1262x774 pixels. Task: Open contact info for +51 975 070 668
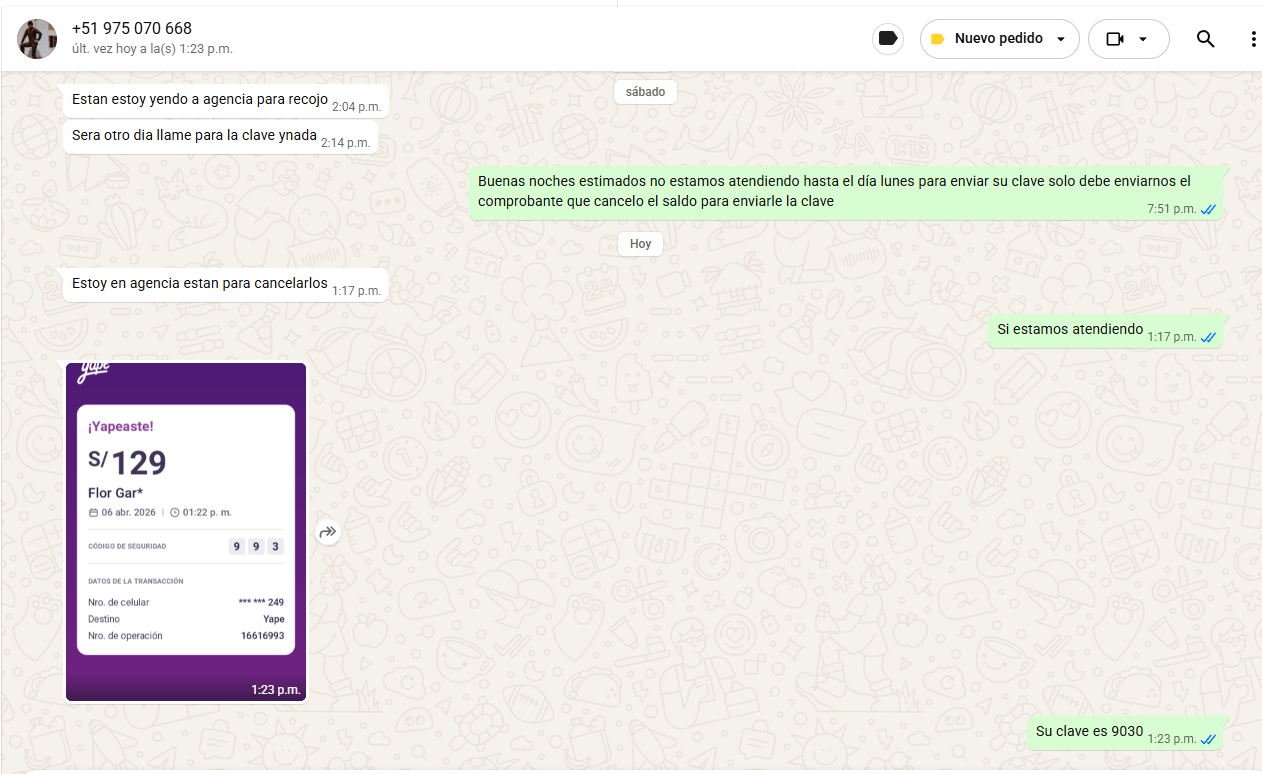(x=132, y=28)
